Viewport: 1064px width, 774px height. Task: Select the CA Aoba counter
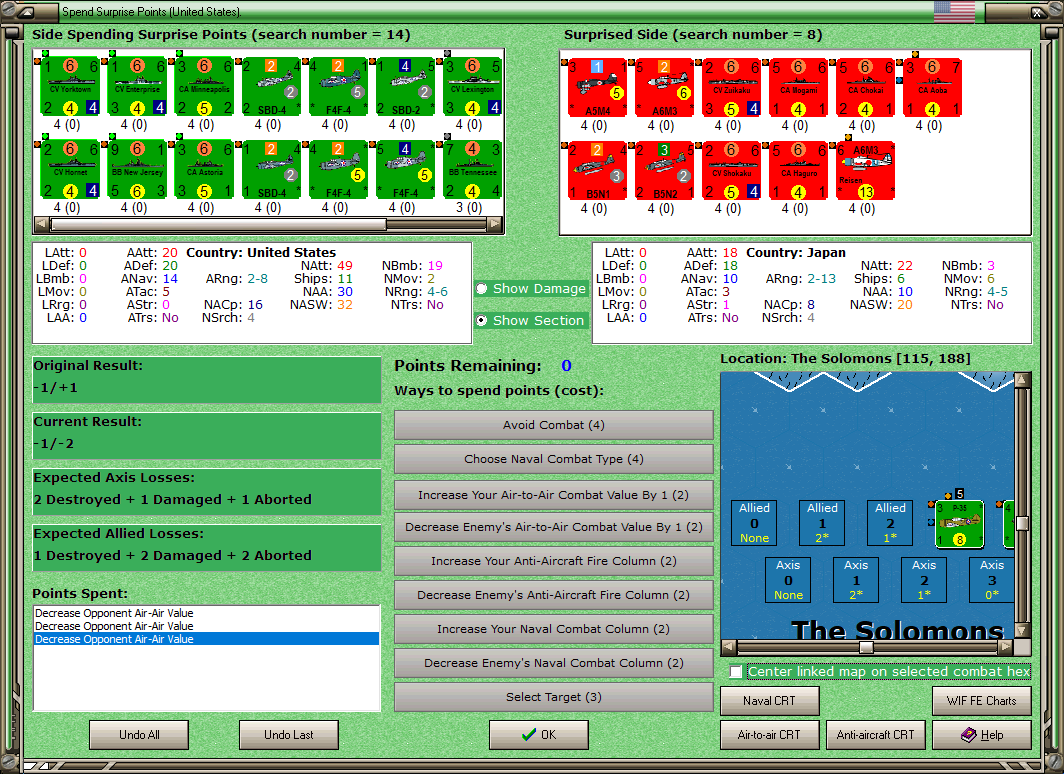pos(933,88)
